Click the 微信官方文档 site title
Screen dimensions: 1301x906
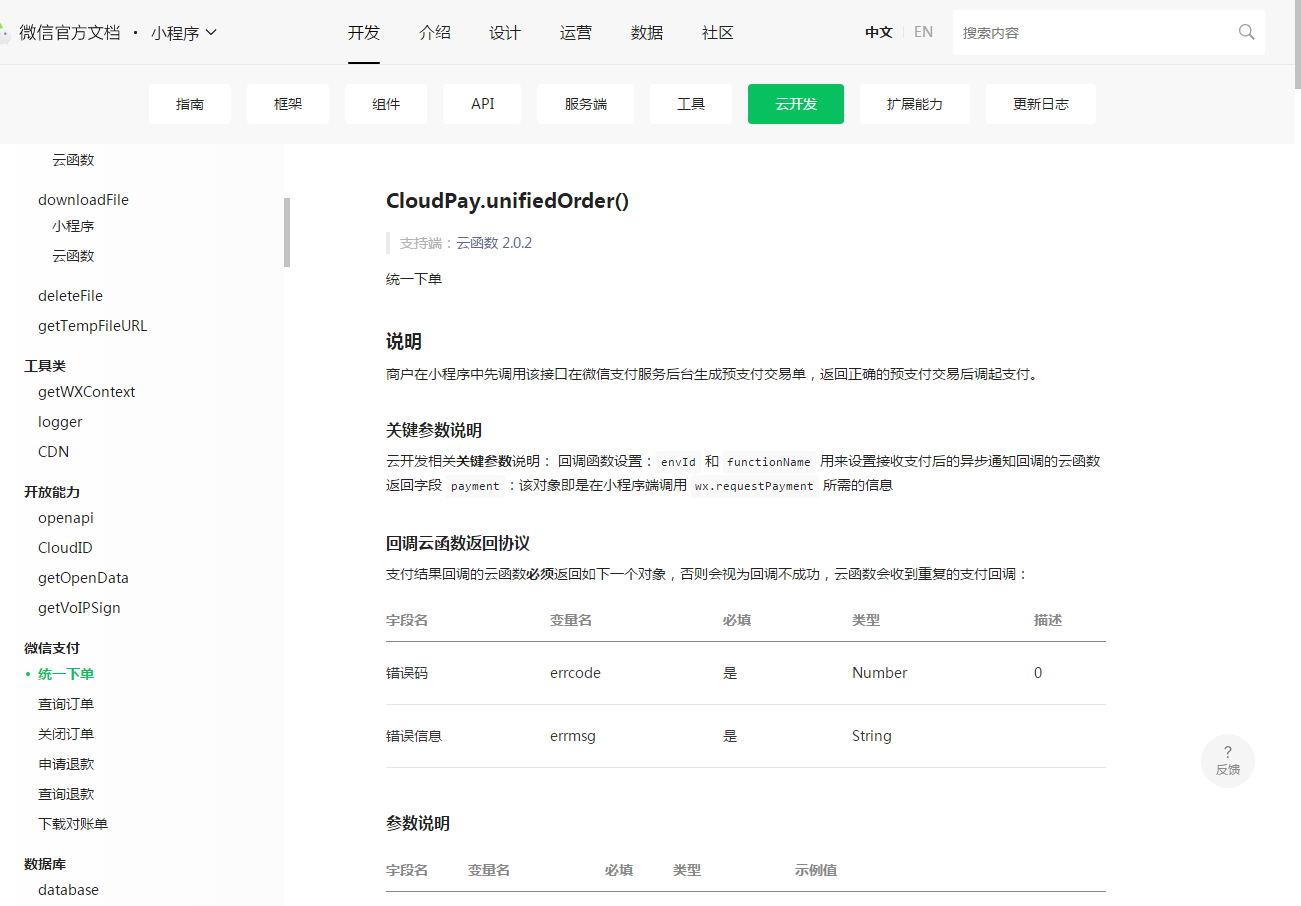point(69,33)
